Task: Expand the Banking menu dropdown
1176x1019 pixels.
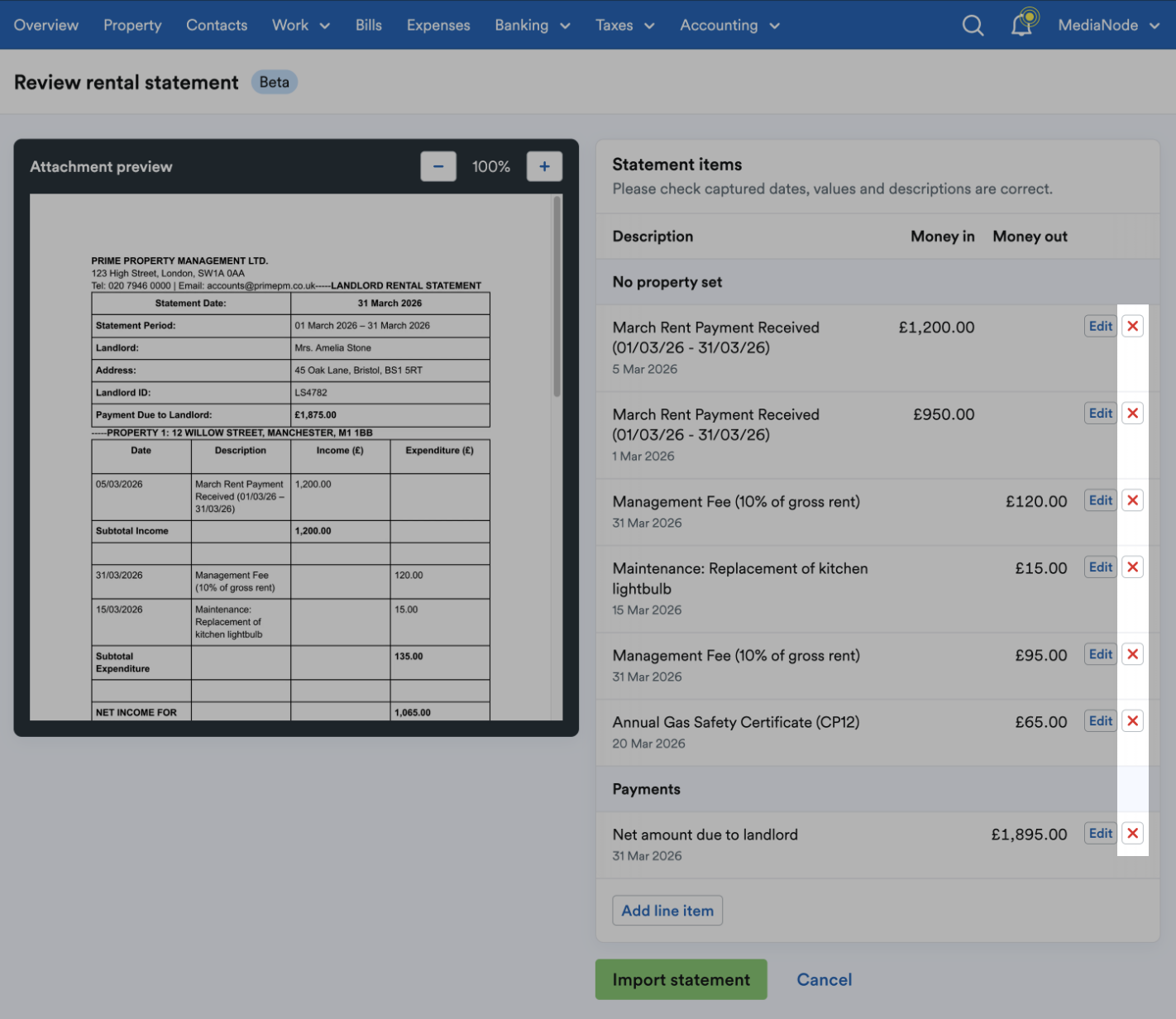Action: pyautogui.click(x=533, y=25)
